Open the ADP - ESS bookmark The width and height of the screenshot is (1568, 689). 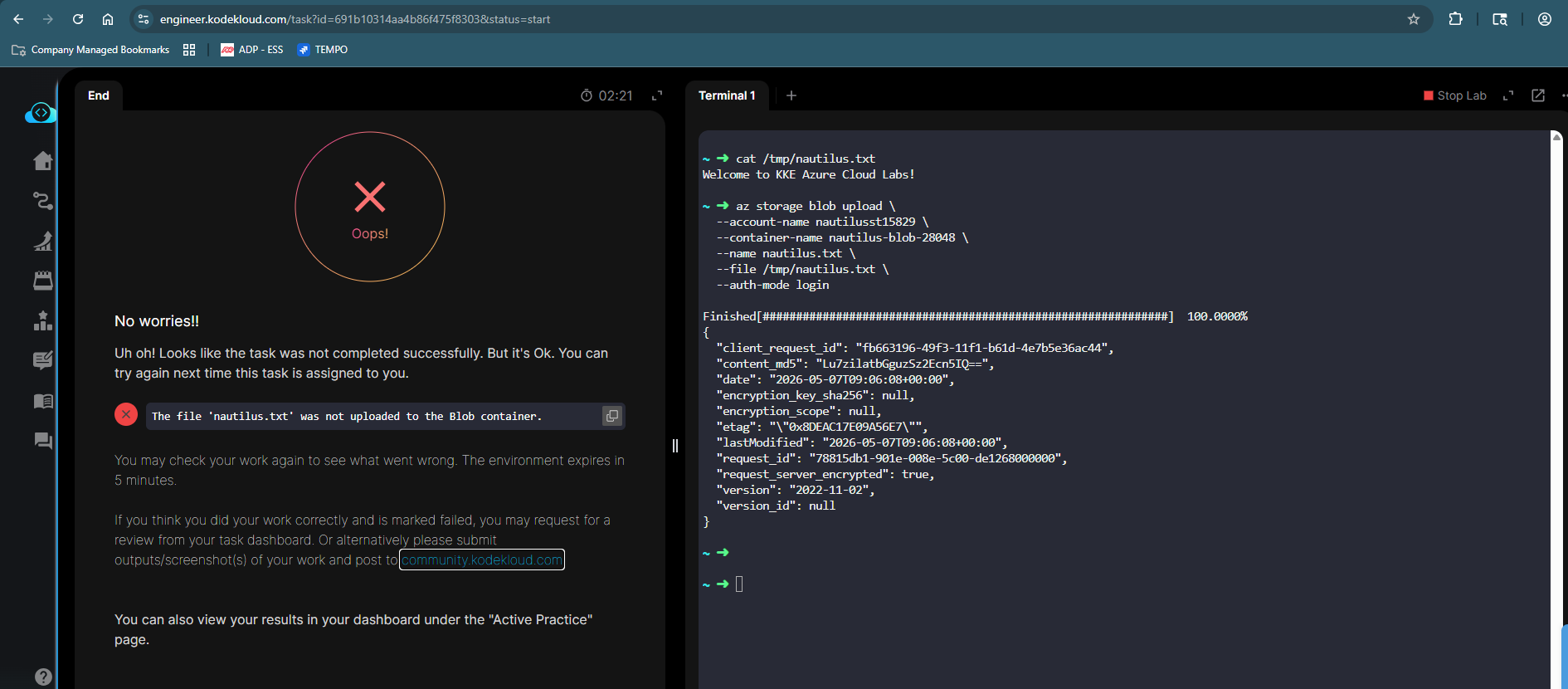coord(252,50)
